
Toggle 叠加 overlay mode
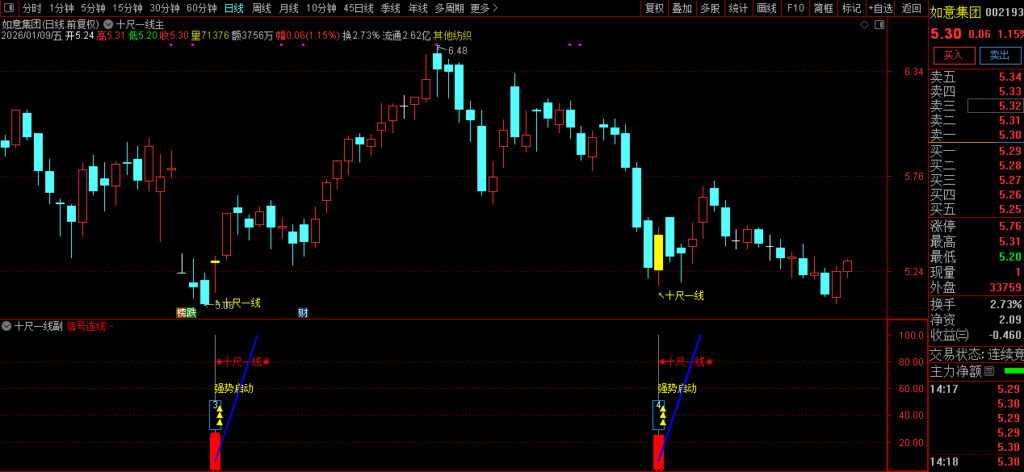point(682,8)
